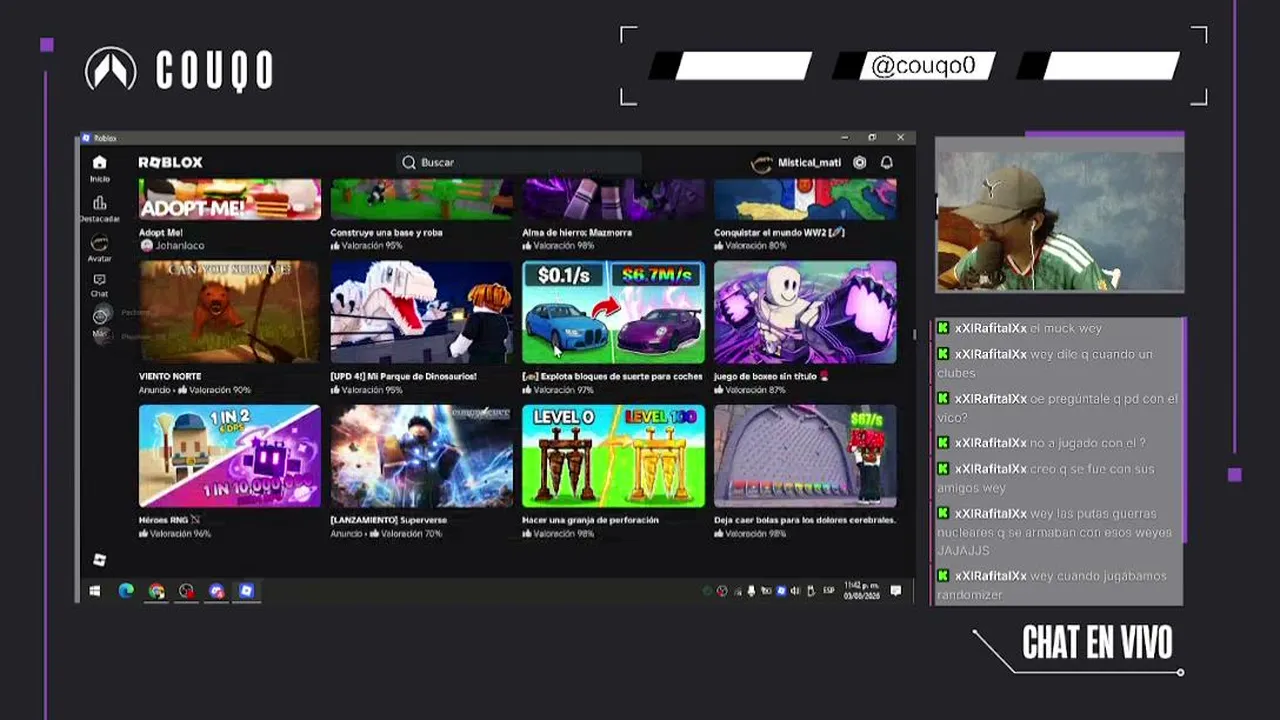Open the Adopt Me! game thumbnail
The width and height of the screenshot is (1280, 720).
(230, 199)
